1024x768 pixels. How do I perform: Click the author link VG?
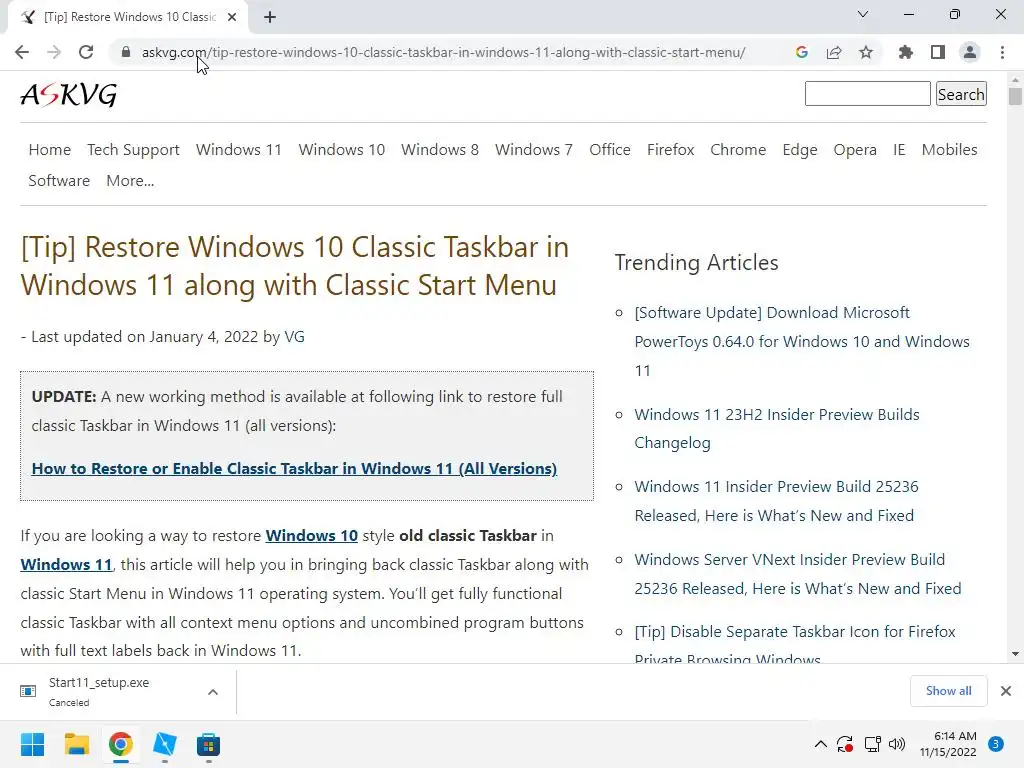(295, 337)
